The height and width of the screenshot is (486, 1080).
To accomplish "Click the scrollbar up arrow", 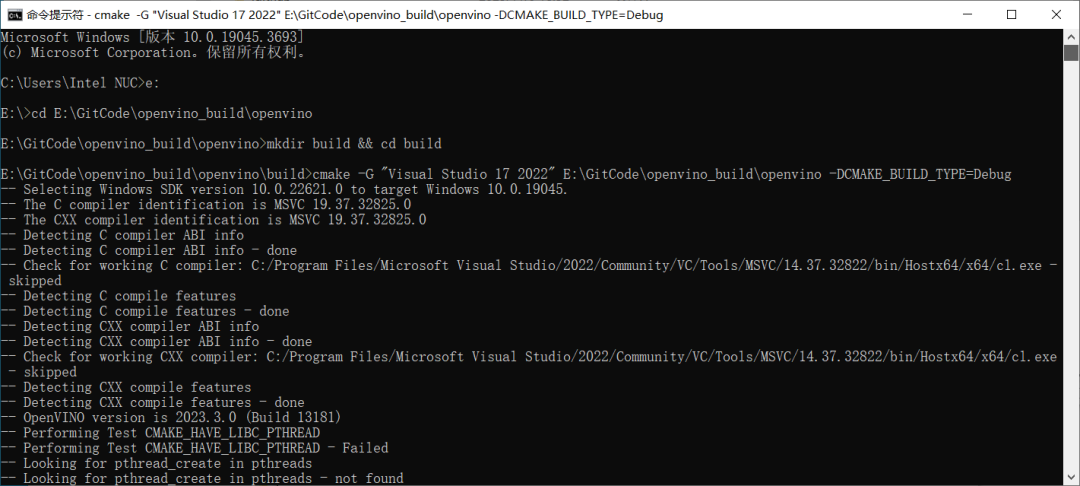I will coord(1070,36).
